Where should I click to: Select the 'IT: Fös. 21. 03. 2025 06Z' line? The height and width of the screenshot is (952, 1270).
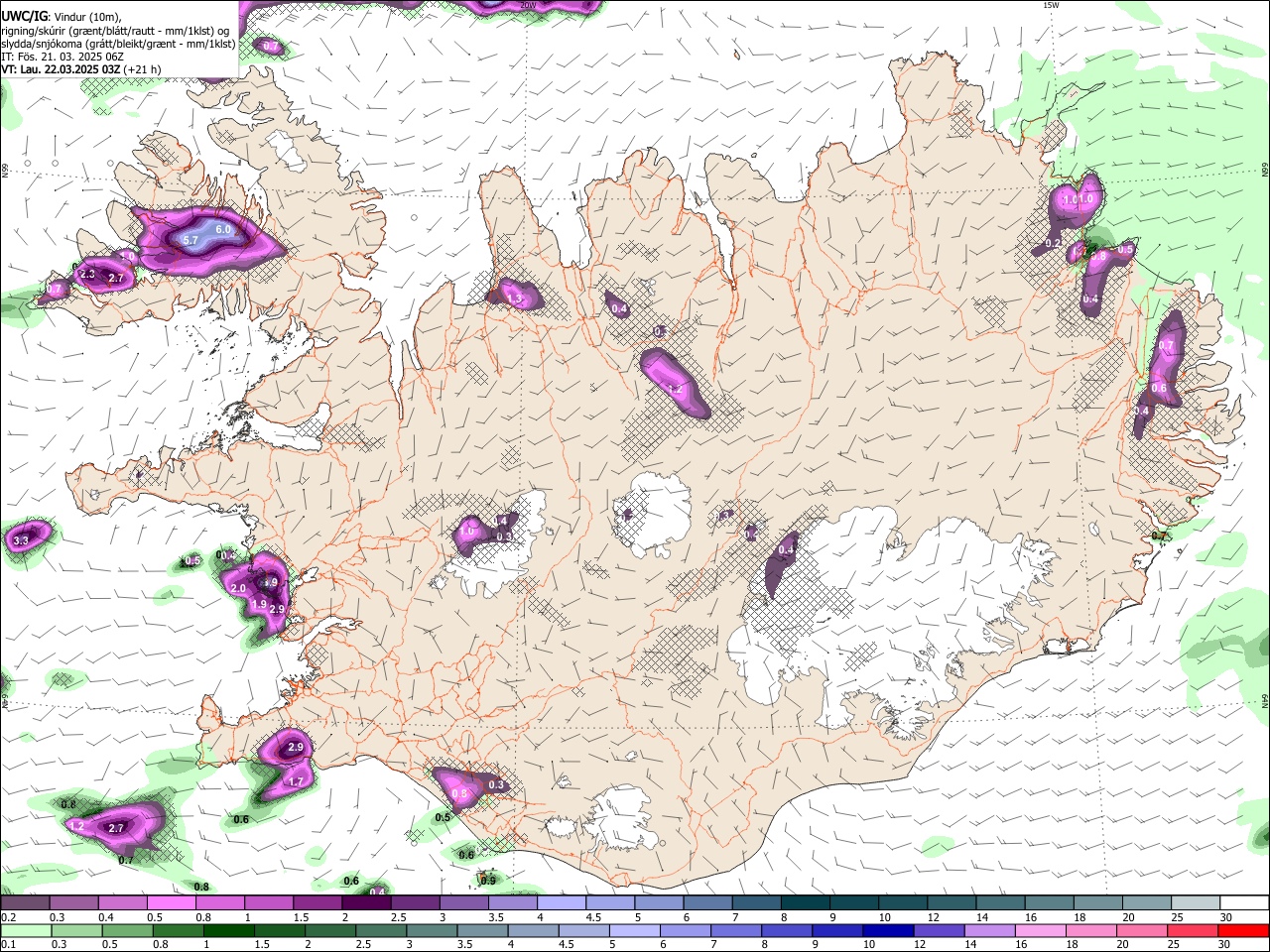pos(63,57)
